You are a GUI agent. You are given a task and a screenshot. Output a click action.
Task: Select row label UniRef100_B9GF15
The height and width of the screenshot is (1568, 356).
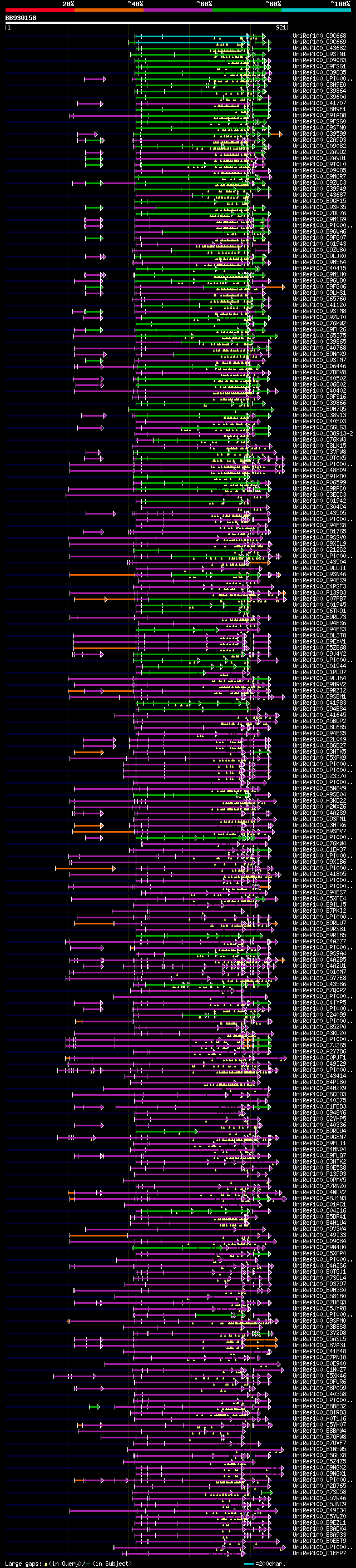coord(319,201)
